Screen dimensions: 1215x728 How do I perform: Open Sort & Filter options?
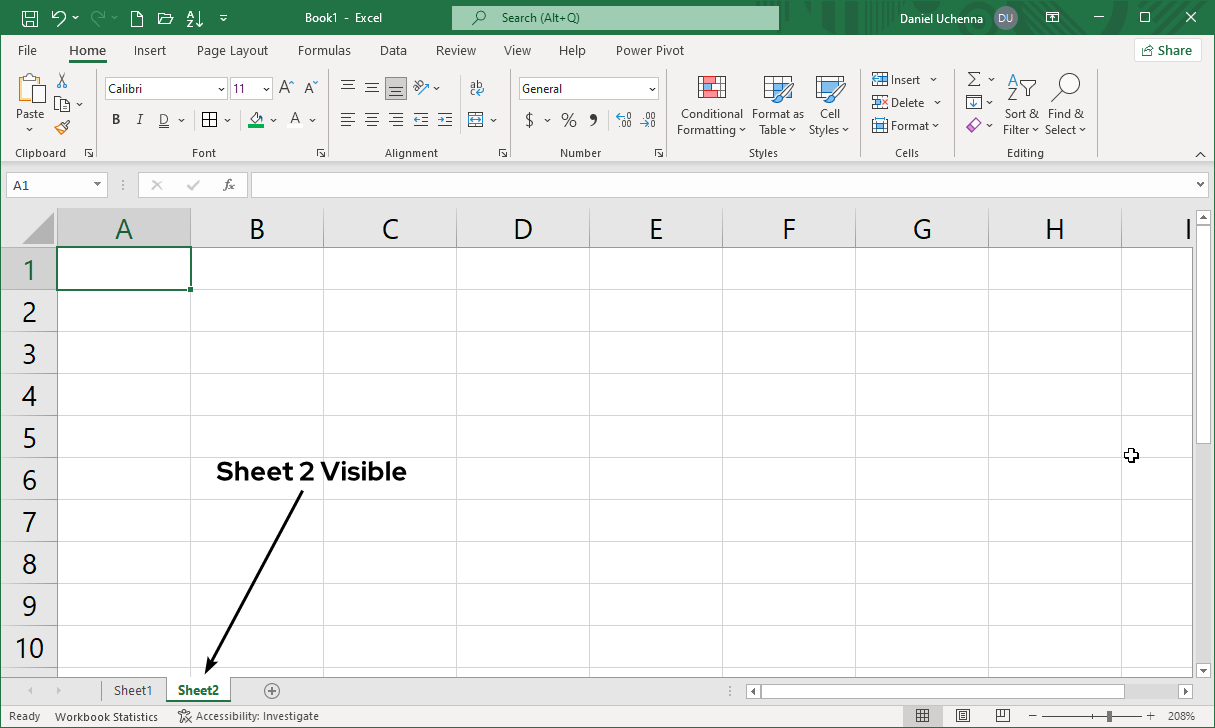coord(1021,104)
